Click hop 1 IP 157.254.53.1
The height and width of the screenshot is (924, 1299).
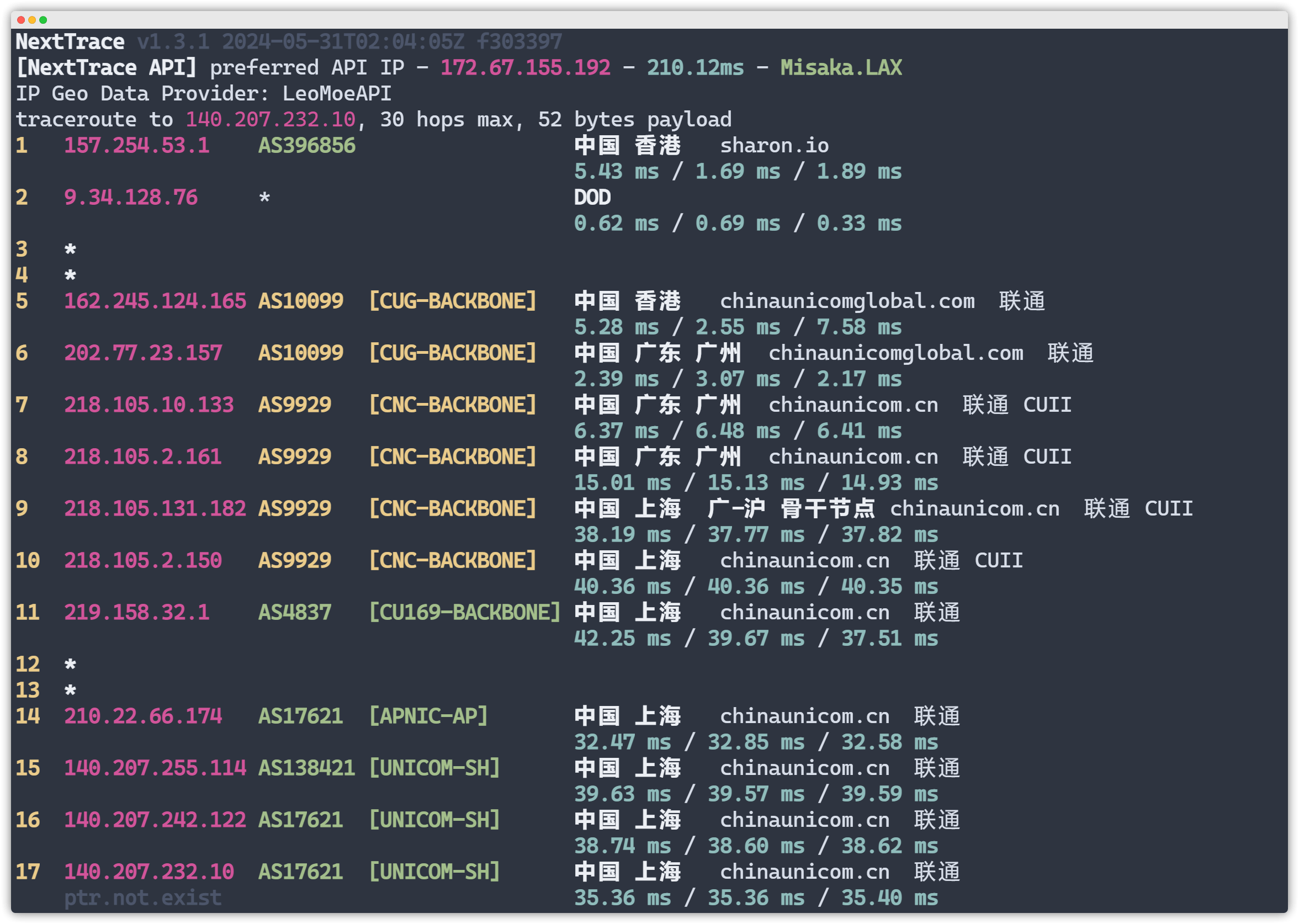click(x=137, y=146)
